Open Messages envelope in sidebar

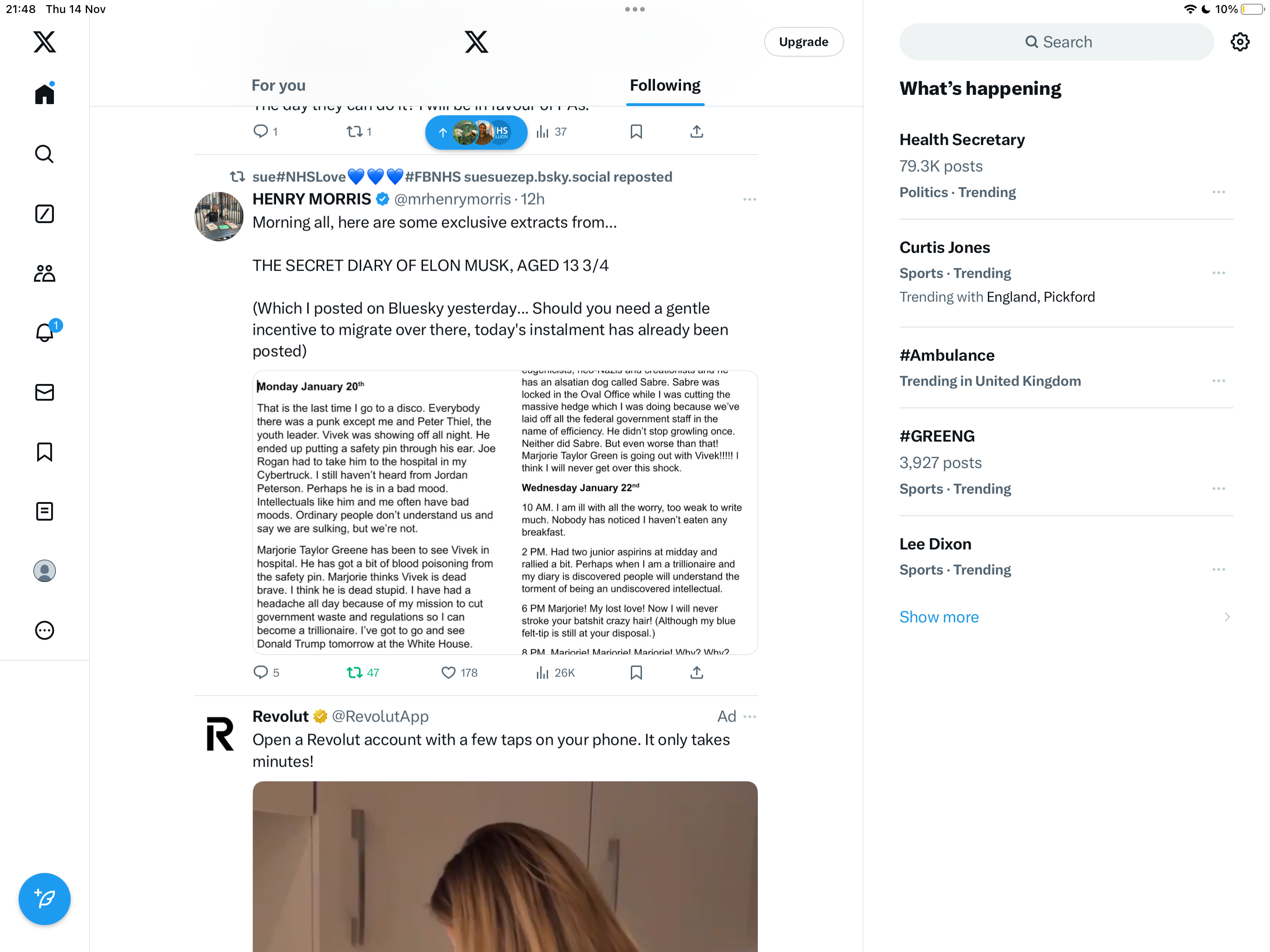(x=44, y=392)
